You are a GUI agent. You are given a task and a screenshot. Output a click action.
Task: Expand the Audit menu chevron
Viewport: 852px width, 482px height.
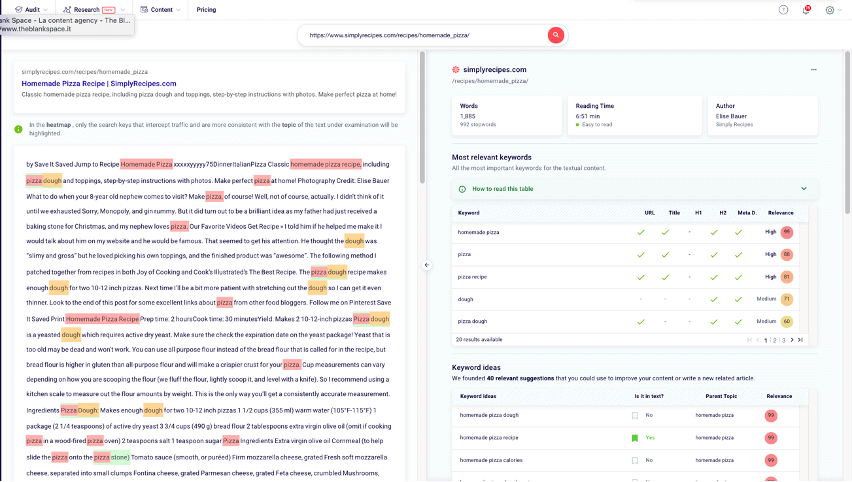(46, 10)
